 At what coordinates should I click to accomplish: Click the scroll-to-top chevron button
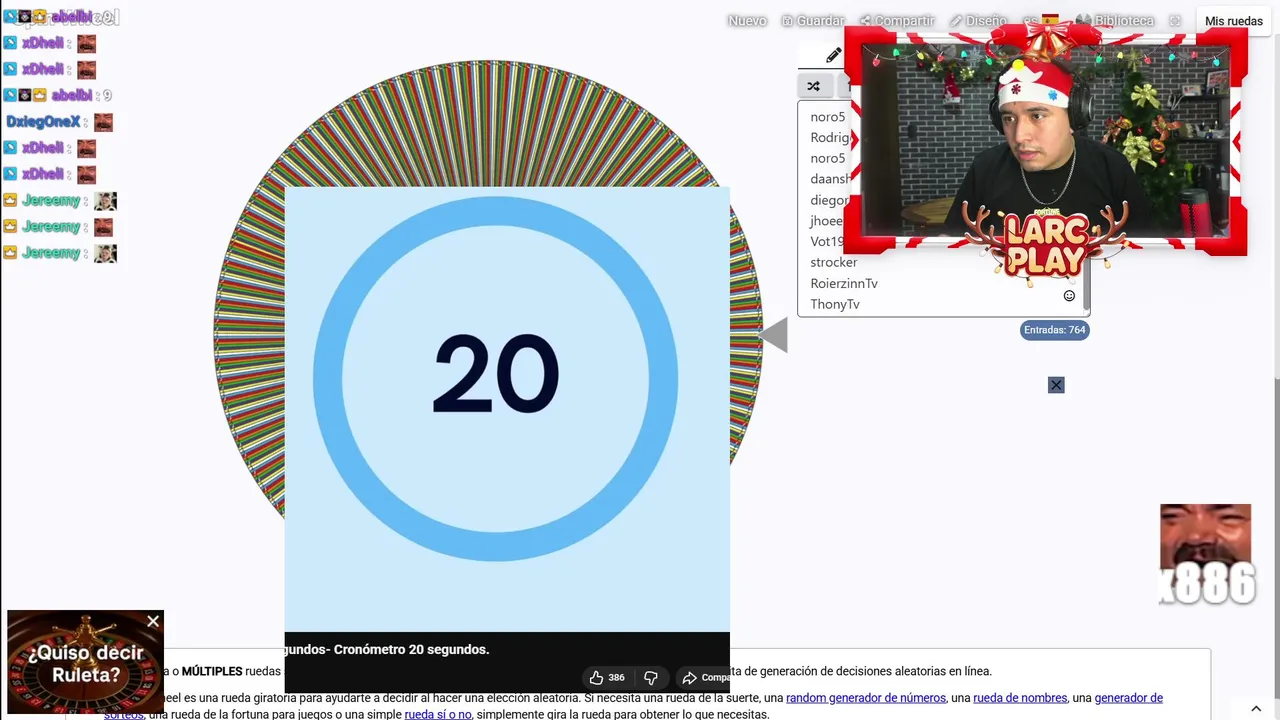tap(1256, 708)
